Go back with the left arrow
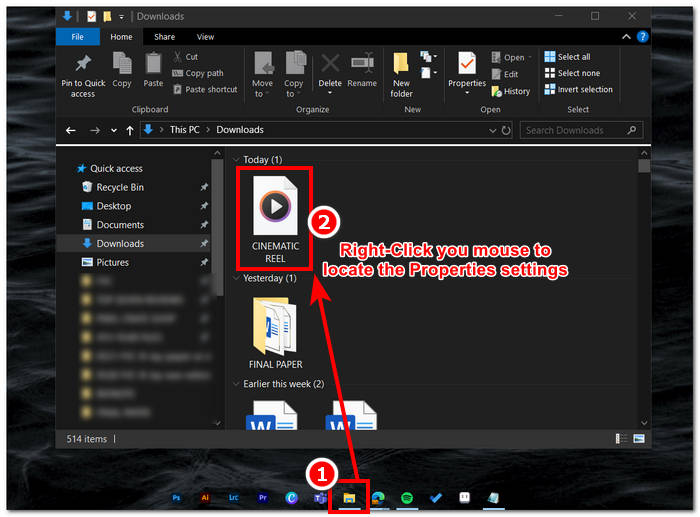The width and height of the screenshot is (700, 517). coord(71,130)
